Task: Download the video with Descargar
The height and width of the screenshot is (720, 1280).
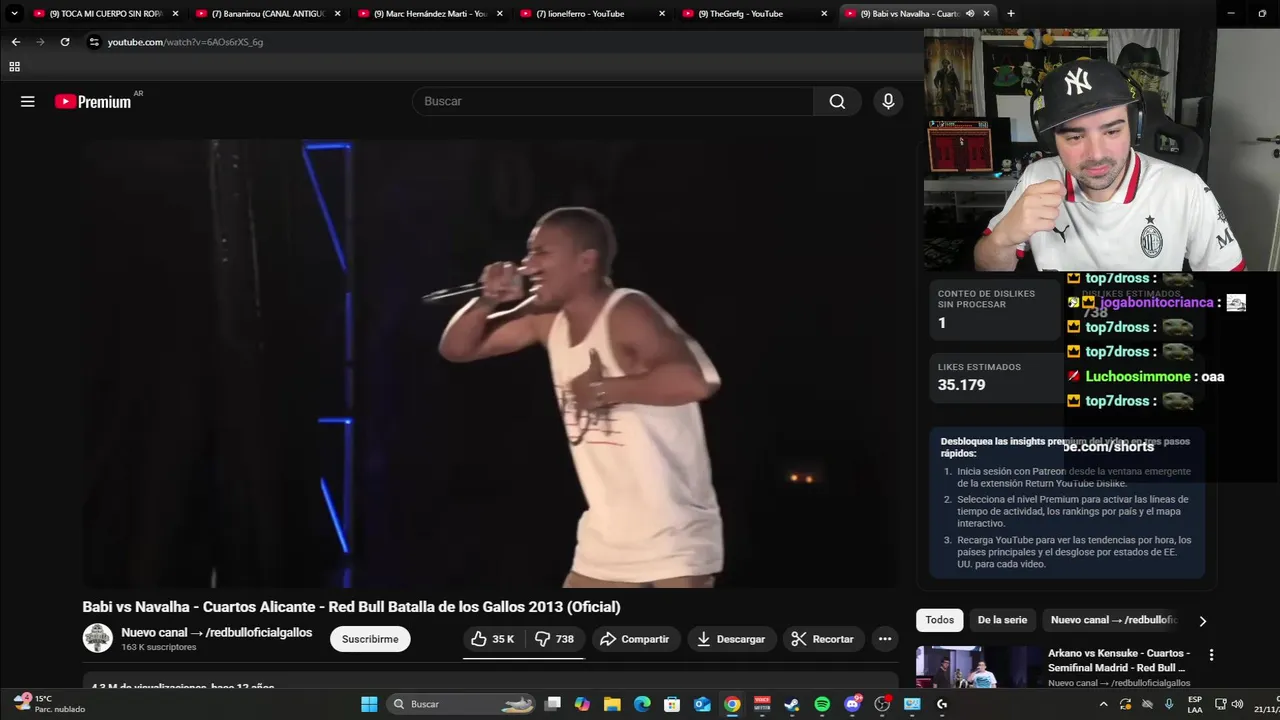Action: click(731, 639)
